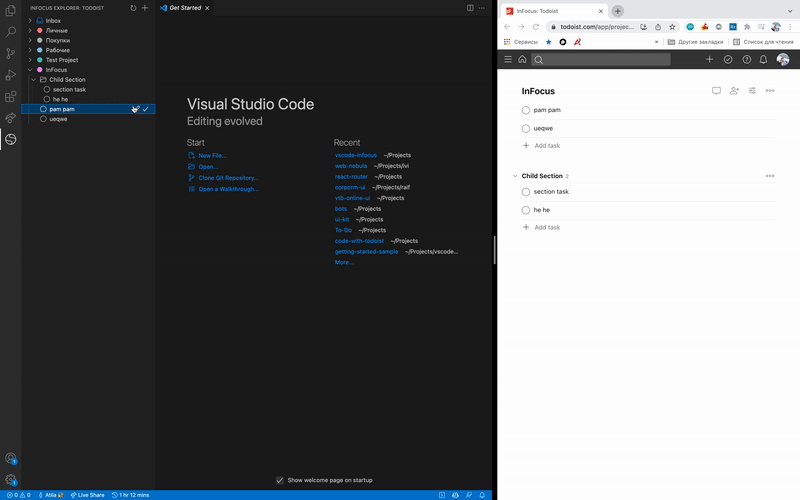This screenshot has width=800, height=500.
Task: Close the Get Started tab
Action: 207,8
